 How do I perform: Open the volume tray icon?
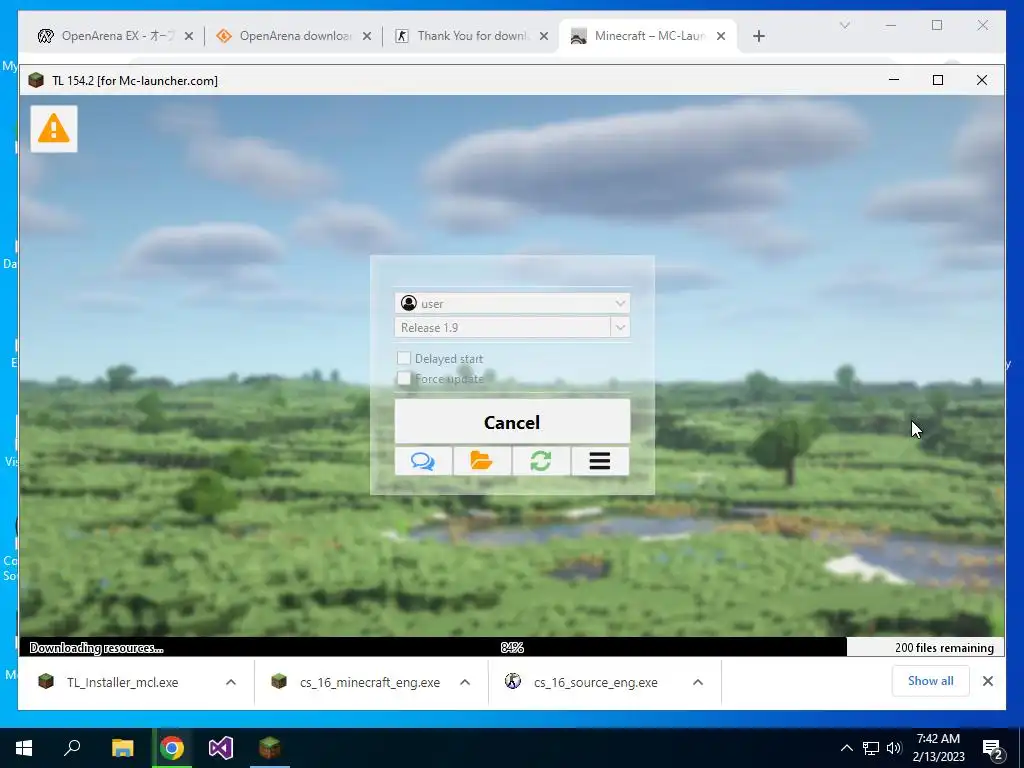(x=894, y=748)
